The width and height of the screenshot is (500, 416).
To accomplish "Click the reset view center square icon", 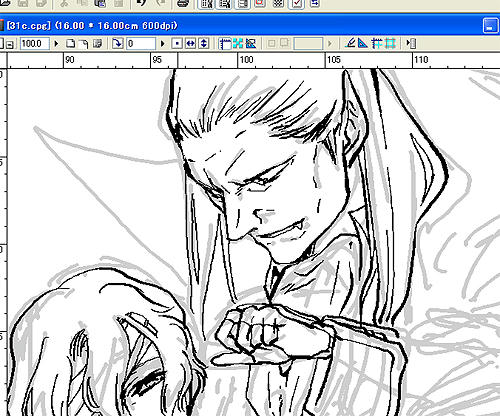I will (x=177, y=44).
